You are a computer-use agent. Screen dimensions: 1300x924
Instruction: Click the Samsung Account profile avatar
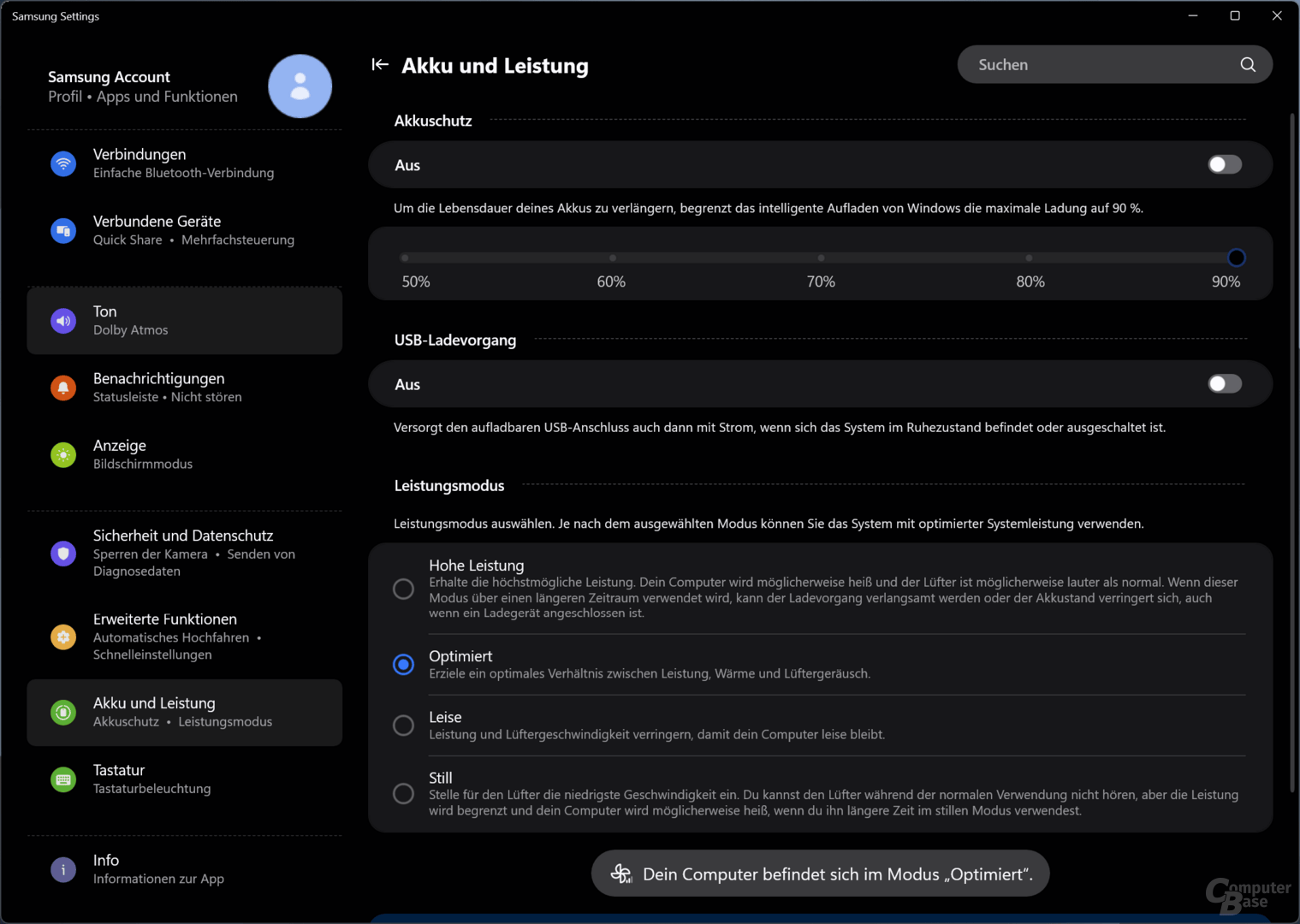[x=300, y=86]
